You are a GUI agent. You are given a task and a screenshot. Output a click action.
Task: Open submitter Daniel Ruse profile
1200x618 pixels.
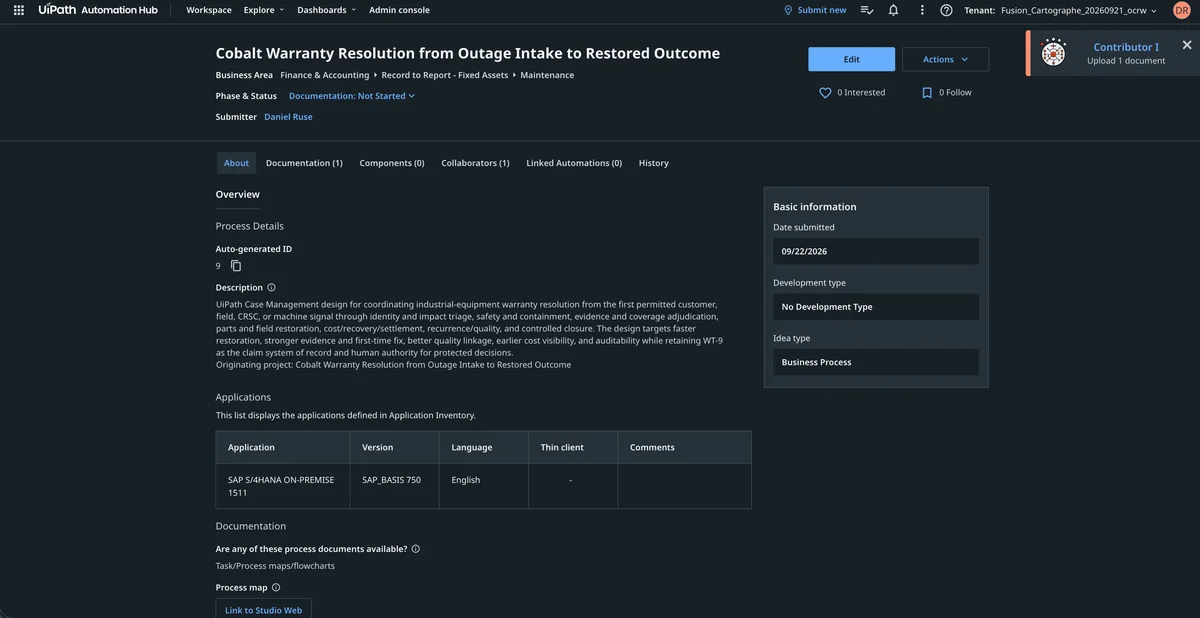(x=288, y=117)
